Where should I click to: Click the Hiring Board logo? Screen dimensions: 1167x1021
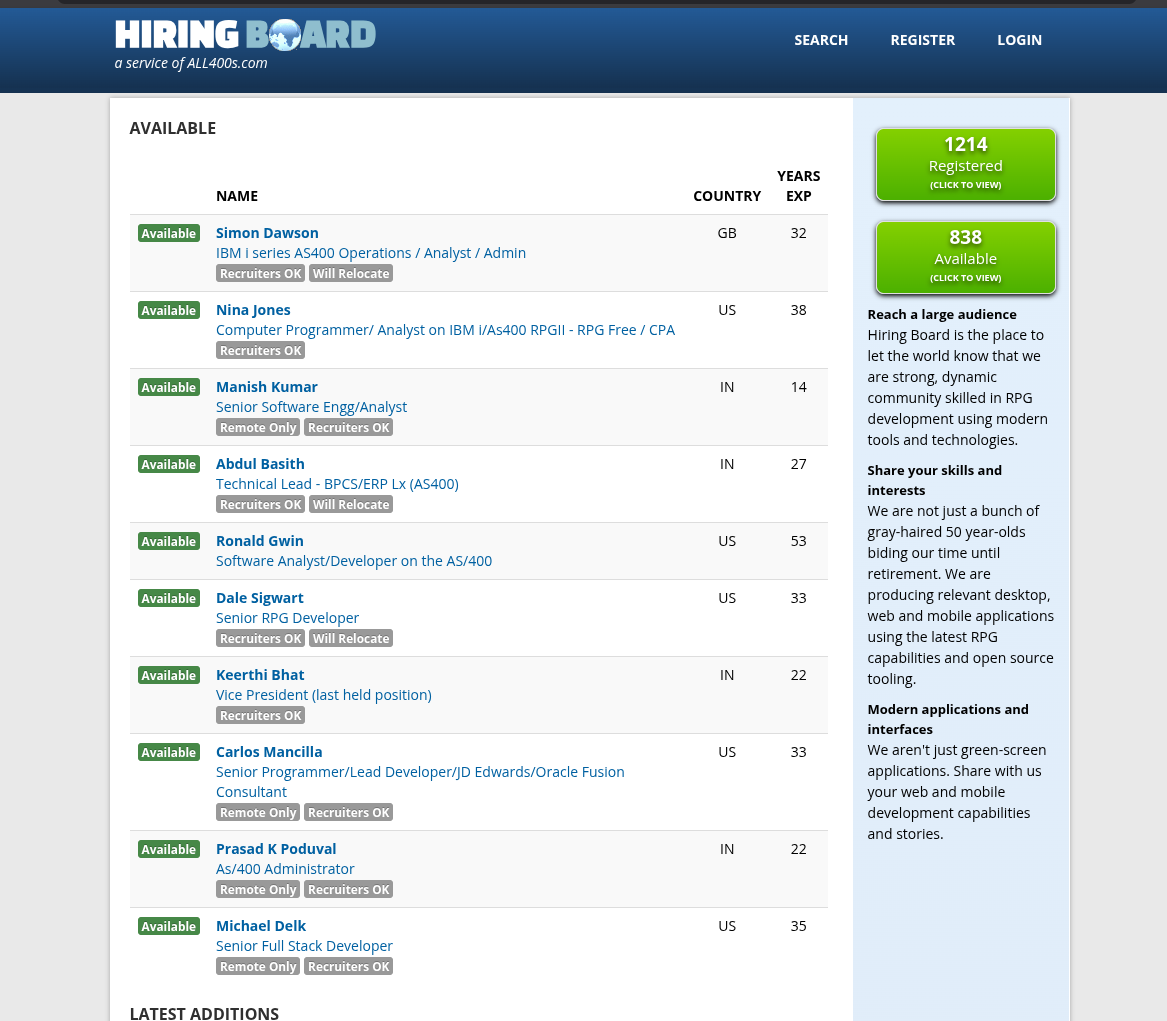coord(246,35)
